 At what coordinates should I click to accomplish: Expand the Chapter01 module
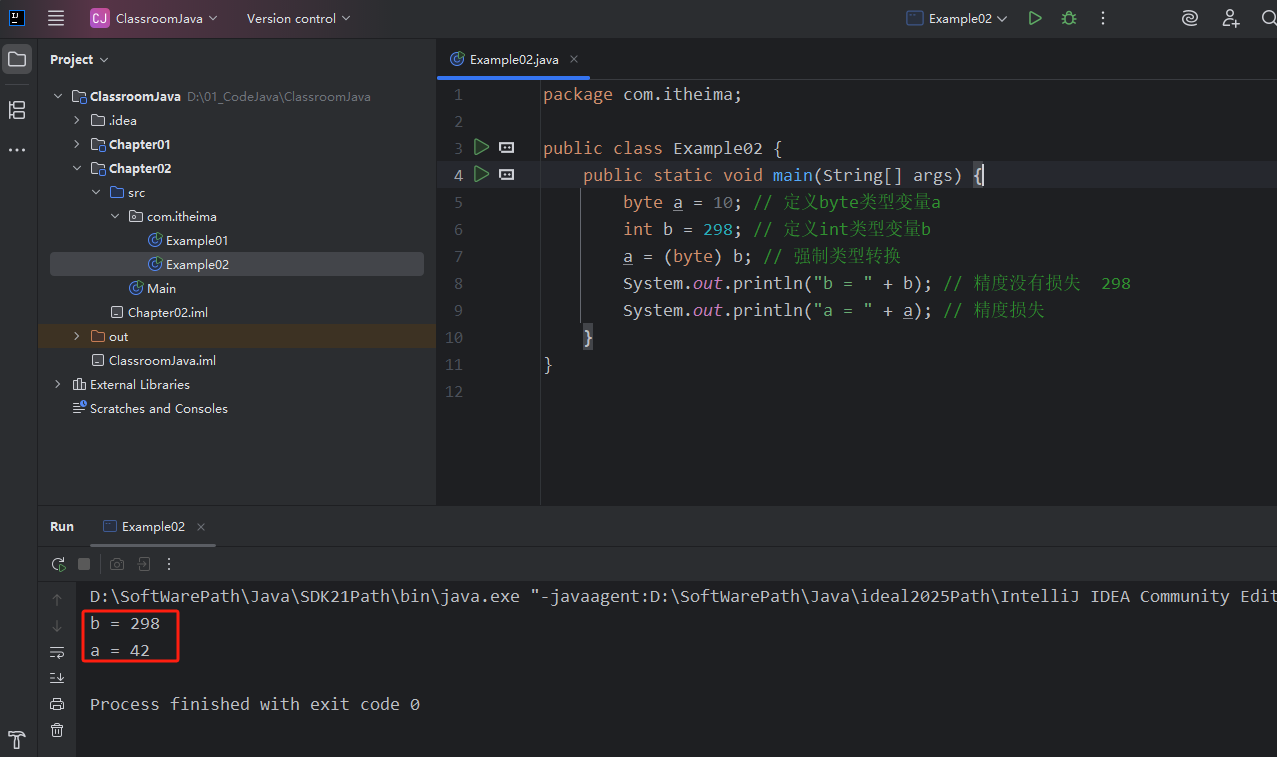pyautogui.click(x=77, y=145)
